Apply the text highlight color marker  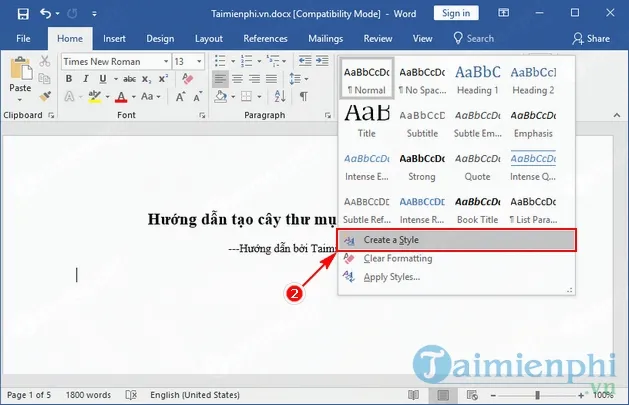tap(95, 98)
